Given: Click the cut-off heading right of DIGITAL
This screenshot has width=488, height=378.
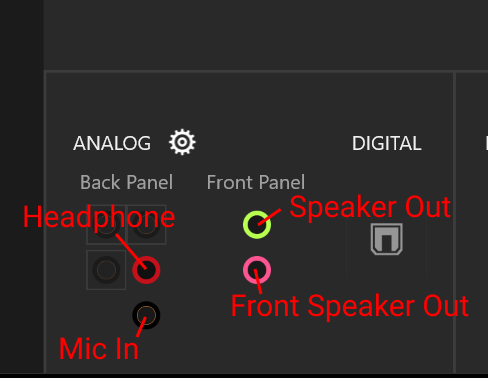Looking at the screenshot, I should (487, 143).
